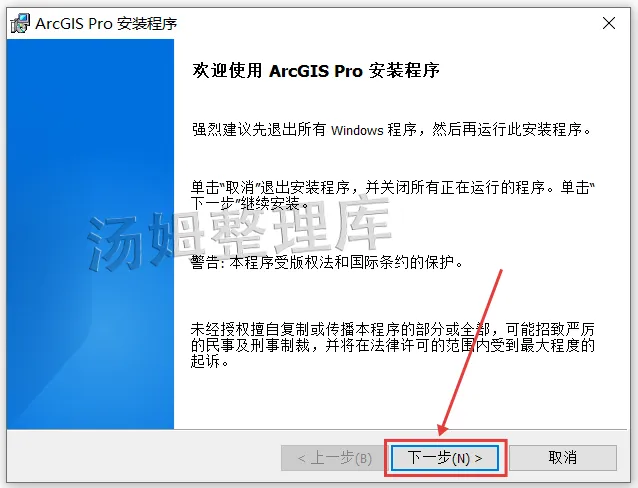The width and height of the screenshot is (638, 488).
Task: Click the paragraph starting with 单击"取消"退出安装程序
Action: click(x=393, y=196)
